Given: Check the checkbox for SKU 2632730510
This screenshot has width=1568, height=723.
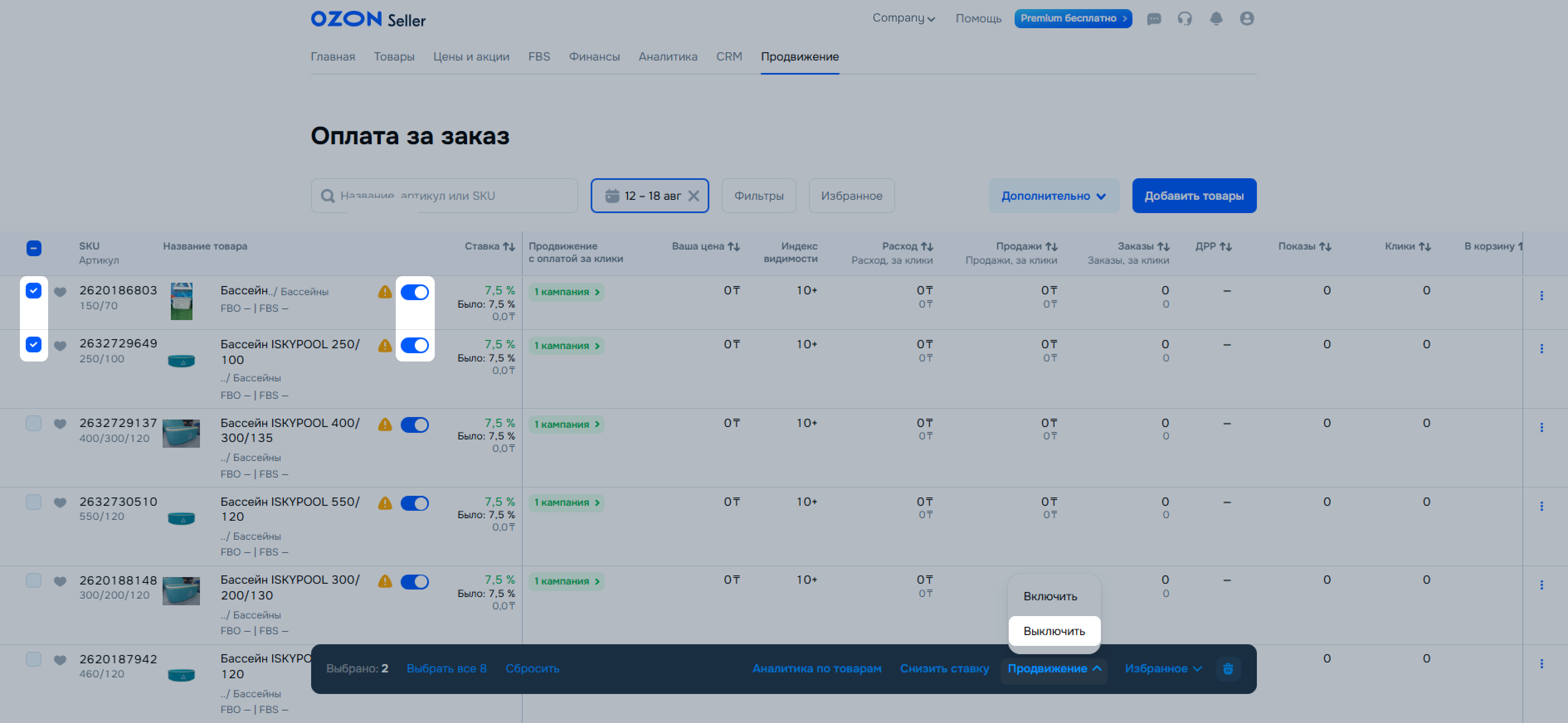Looking at the screenshot, I should [34, 502].
